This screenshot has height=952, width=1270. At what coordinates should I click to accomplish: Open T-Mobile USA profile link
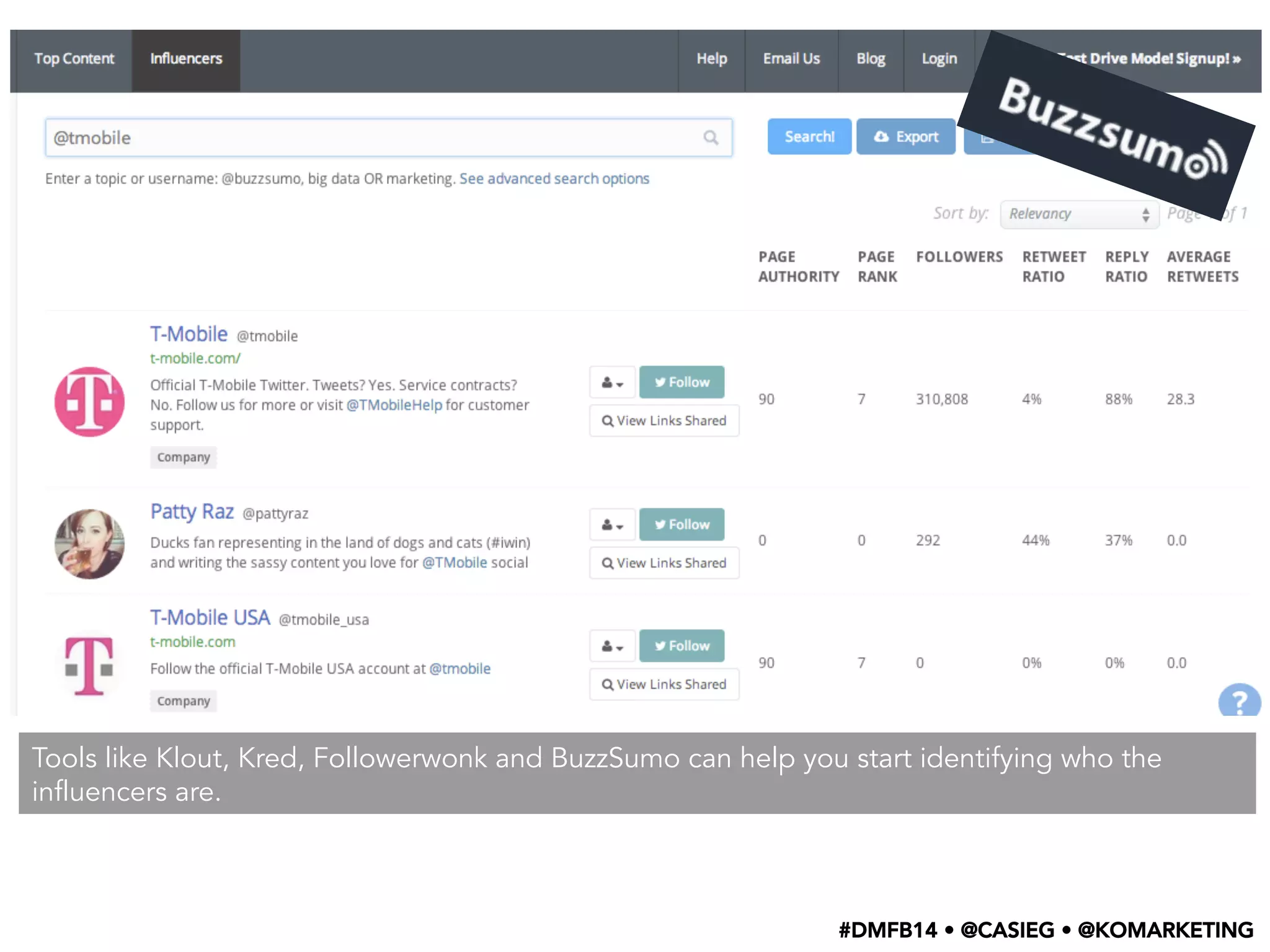click(x=210, y=617)
